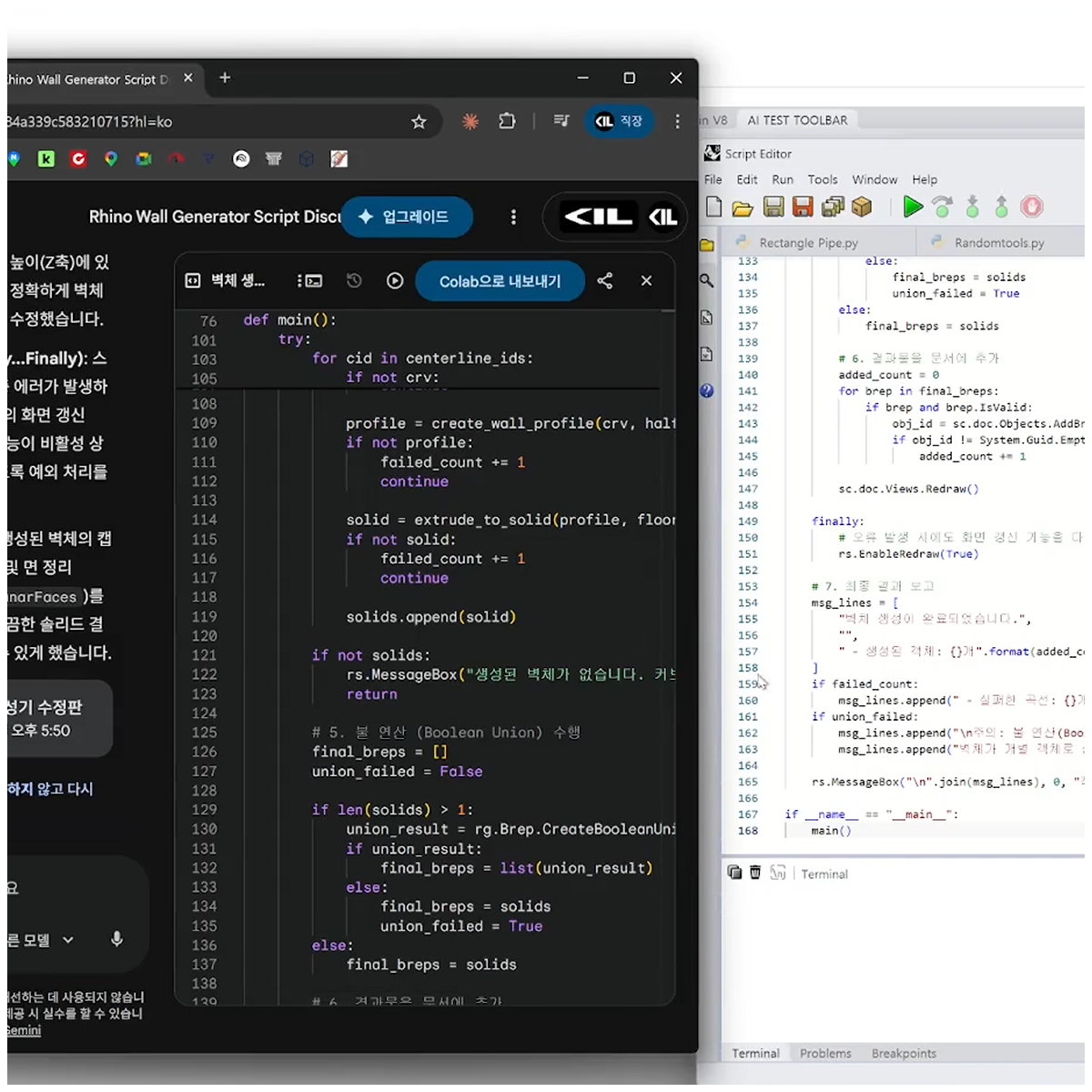
Task: Close the code panel with the X
Action: tap(646, 280)
